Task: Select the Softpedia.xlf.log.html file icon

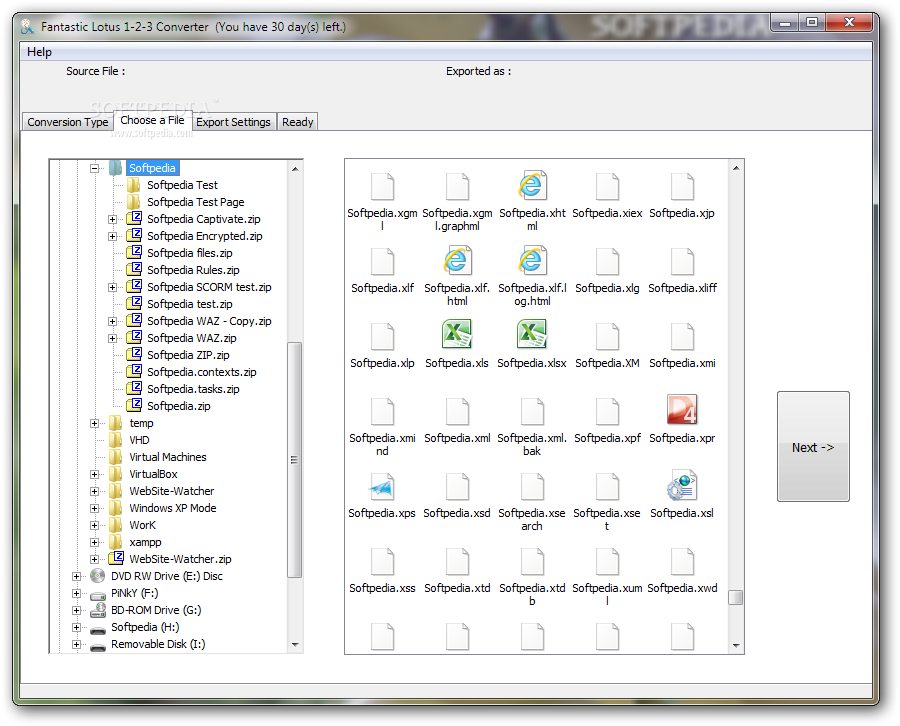Action: (532, 261)
